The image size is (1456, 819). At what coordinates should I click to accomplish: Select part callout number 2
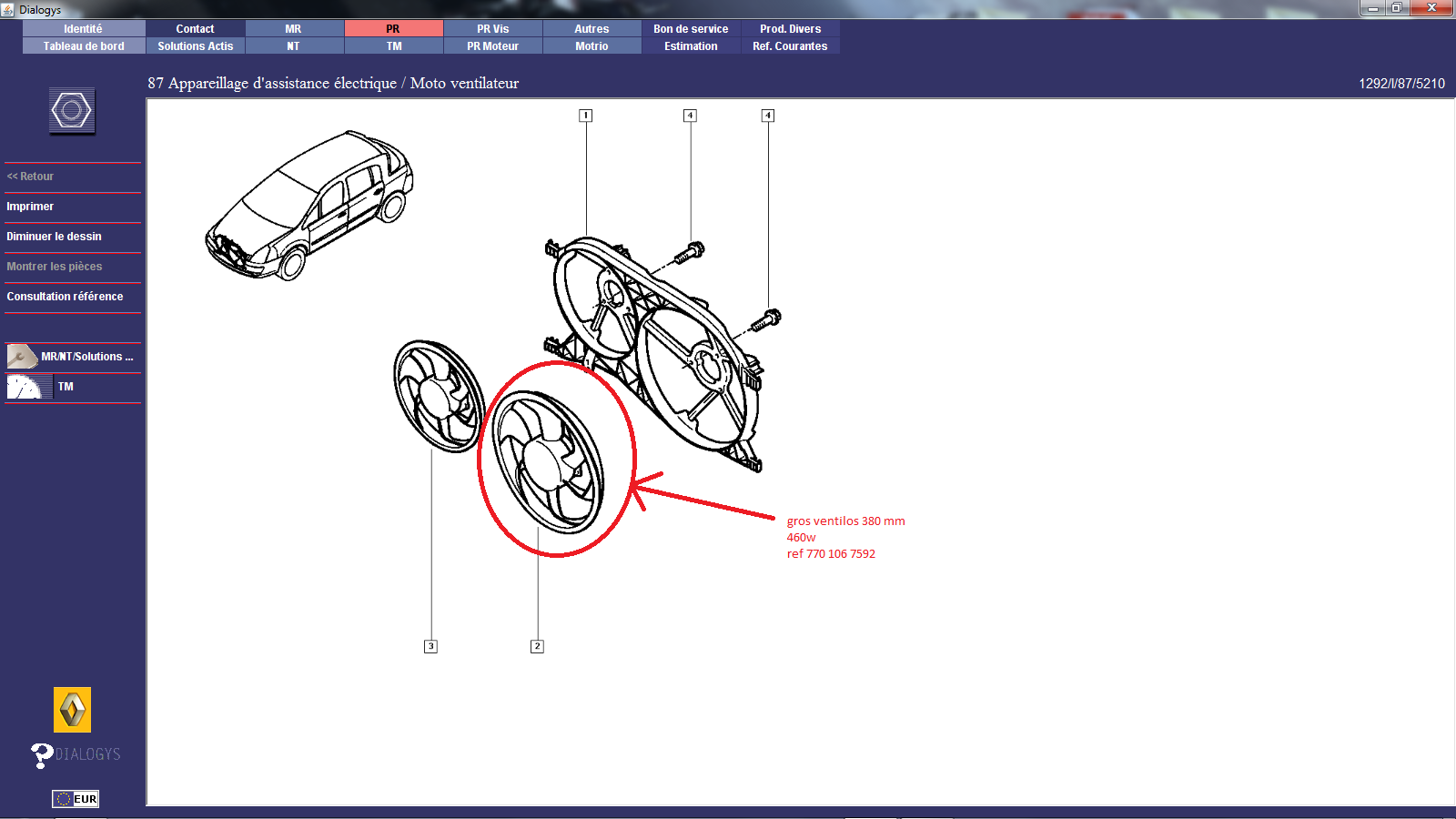coord(537,646)
